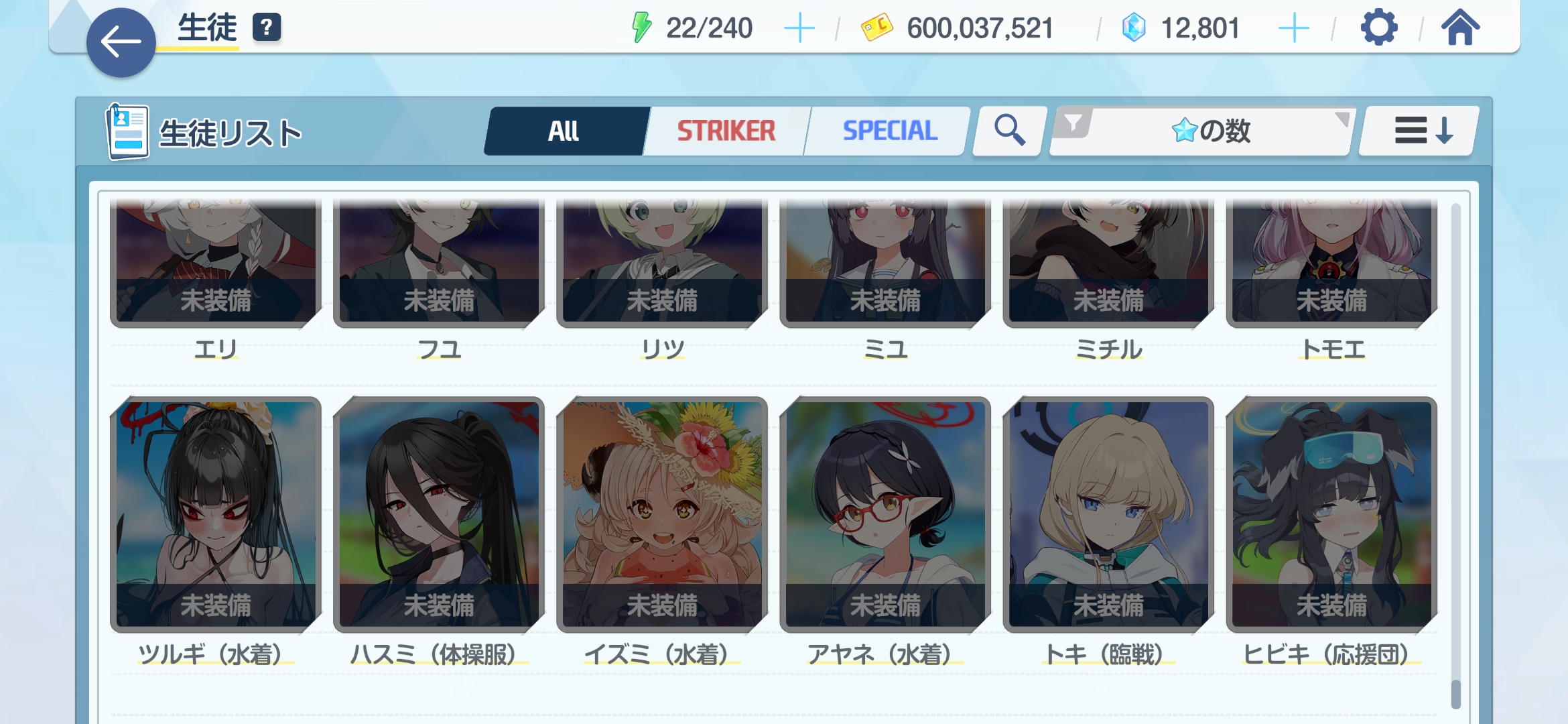The image size is (1568, 724).
Task: Go back with the arrow button
Action: tap(121, 42)
